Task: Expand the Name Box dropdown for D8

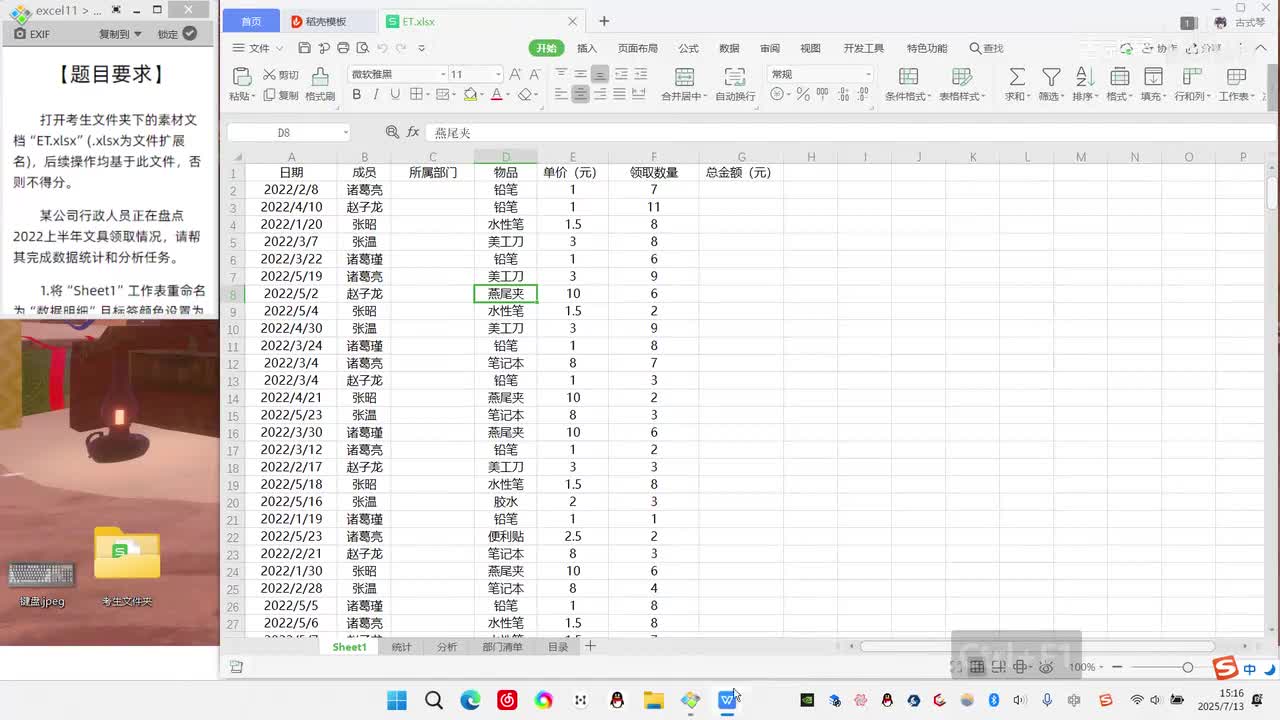Action: [x=345, y=132]
